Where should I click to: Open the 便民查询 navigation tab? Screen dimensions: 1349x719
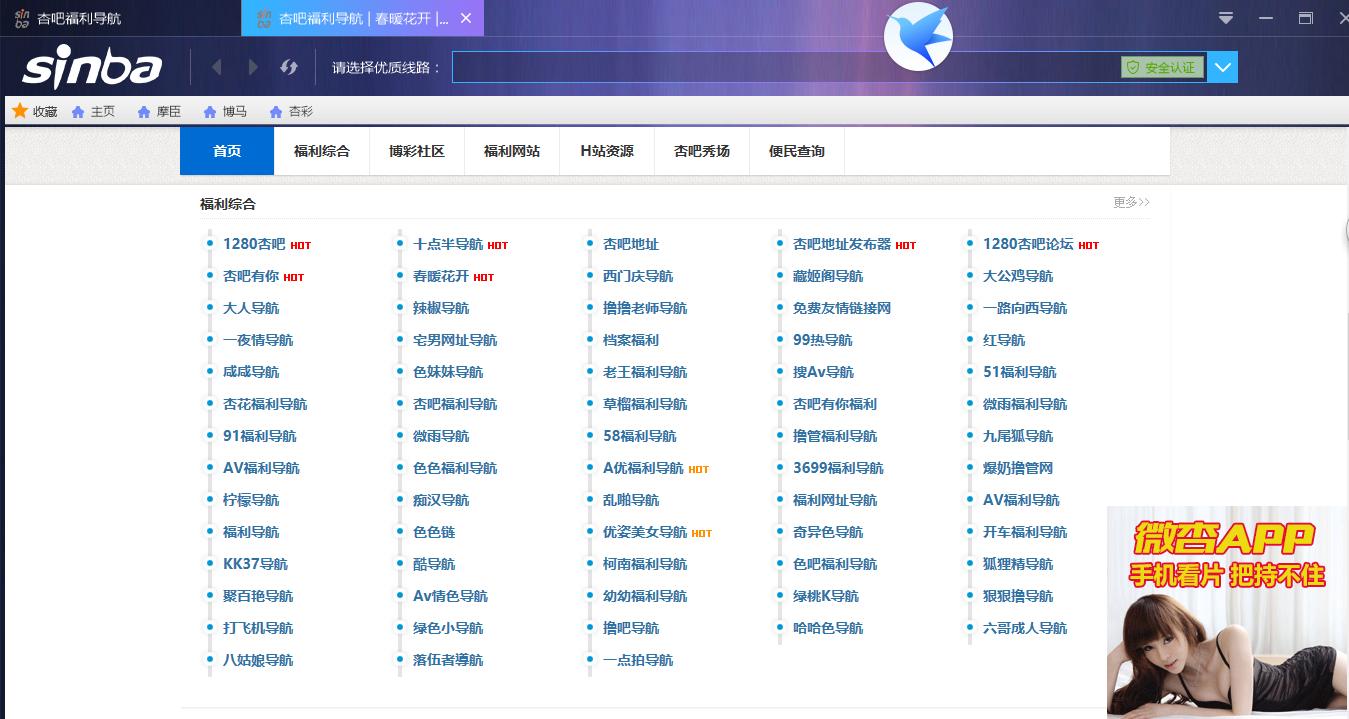coord(797,151)
